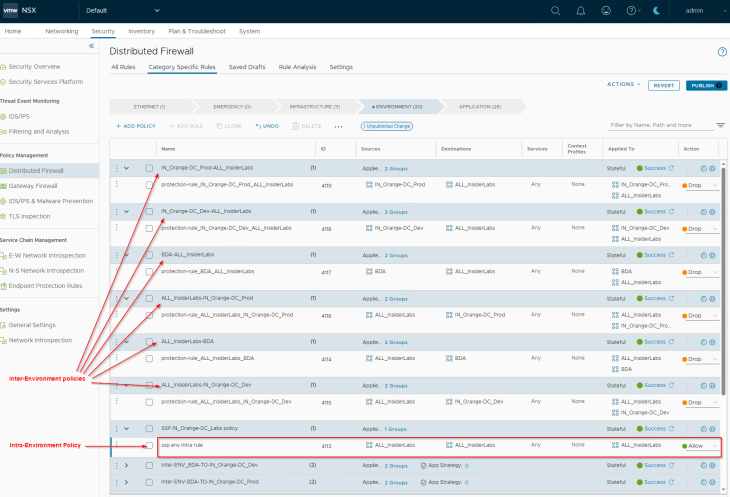
Task: Collapse the left sidebar with double-chevron
Action: pos(92,46)
